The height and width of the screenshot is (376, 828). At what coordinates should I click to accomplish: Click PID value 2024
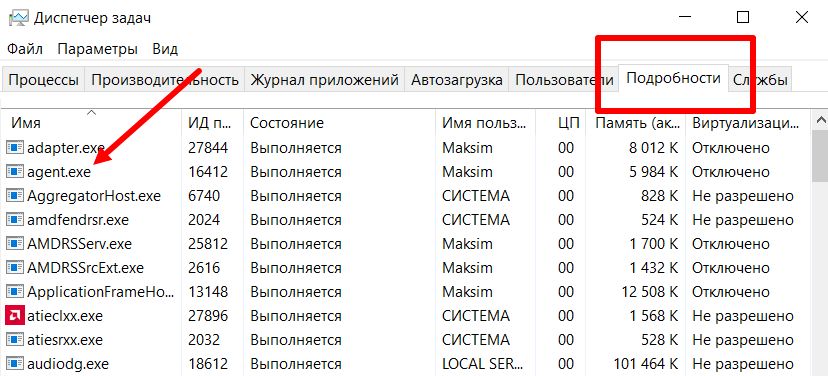pyautogui.click(x=204, y=220)
